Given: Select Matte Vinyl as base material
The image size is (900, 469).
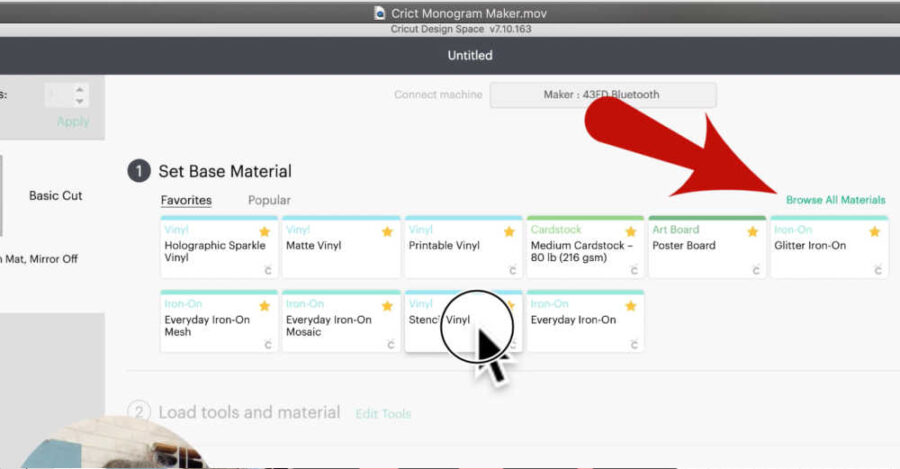Looking at the screenshot, I should [341, 247].
